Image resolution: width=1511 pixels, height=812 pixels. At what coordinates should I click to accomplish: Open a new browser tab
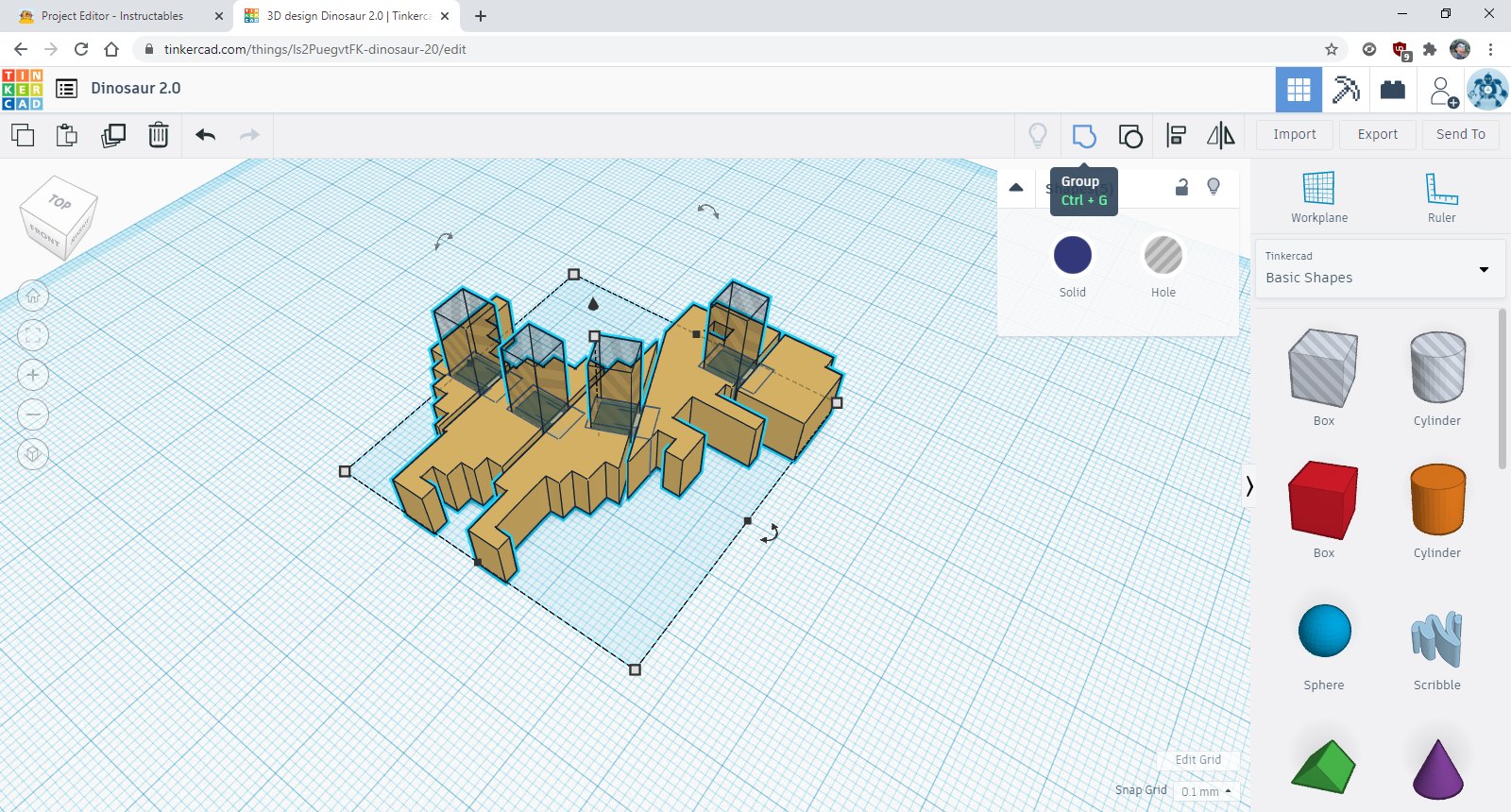coord(481,16)
